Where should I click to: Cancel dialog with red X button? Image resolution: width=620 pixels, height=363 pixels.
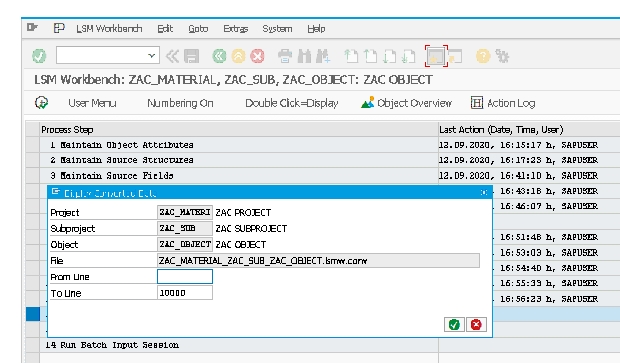coord(476,325)
